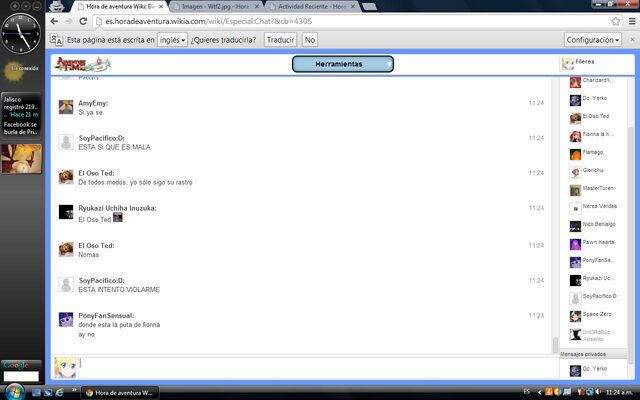The width and height of the screenshot is (640, 400).
Task: Go back with the browser back arrow
Action: [x=54, y=21]
